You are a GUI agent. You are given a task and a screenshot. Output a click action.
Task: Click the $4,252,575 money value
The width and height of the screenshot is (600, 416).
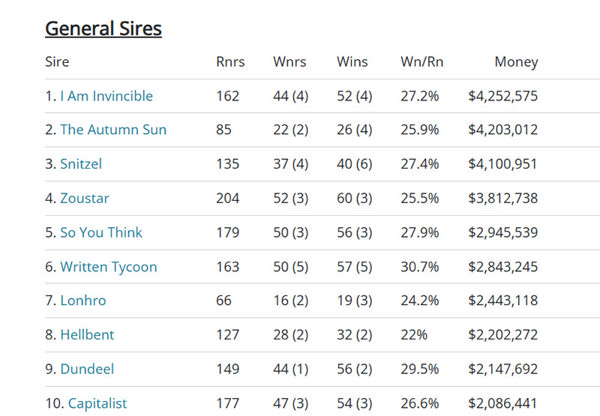click(x=503, y=96)
